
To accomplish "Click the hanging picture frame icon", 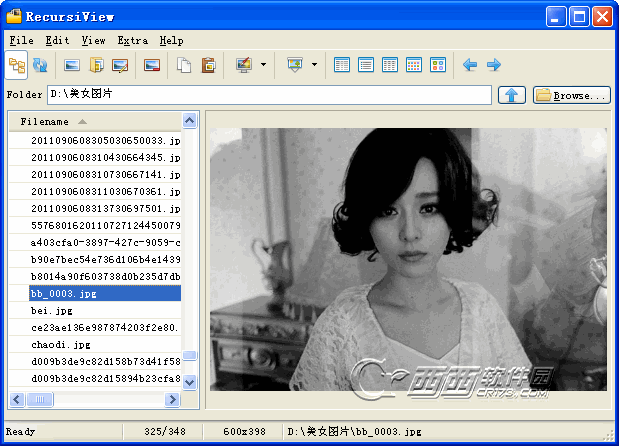I will pos(295,65).
